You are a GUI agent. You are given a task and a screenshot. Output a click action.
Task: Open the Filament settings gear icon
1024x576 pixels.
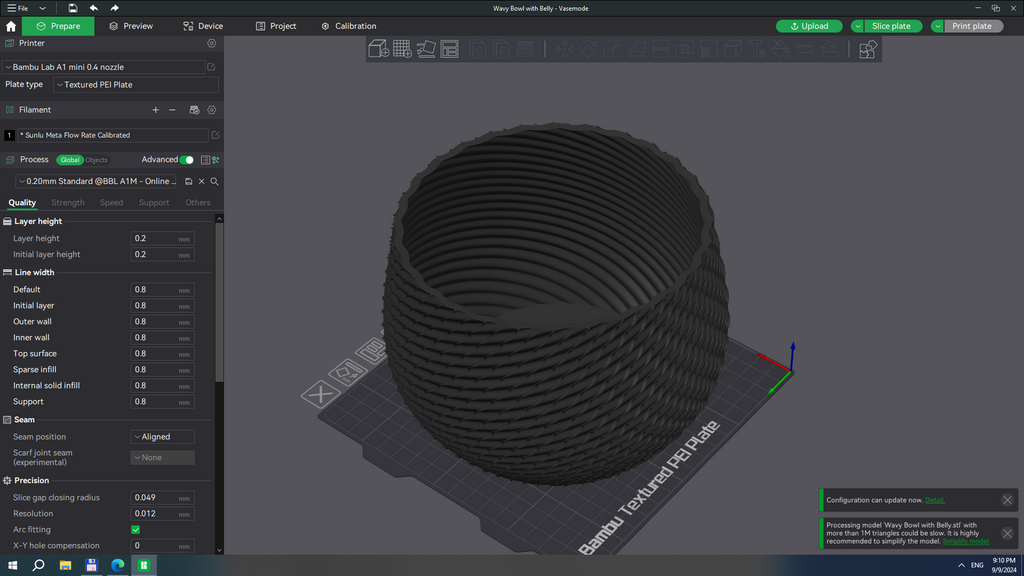(x=212, y=110)
